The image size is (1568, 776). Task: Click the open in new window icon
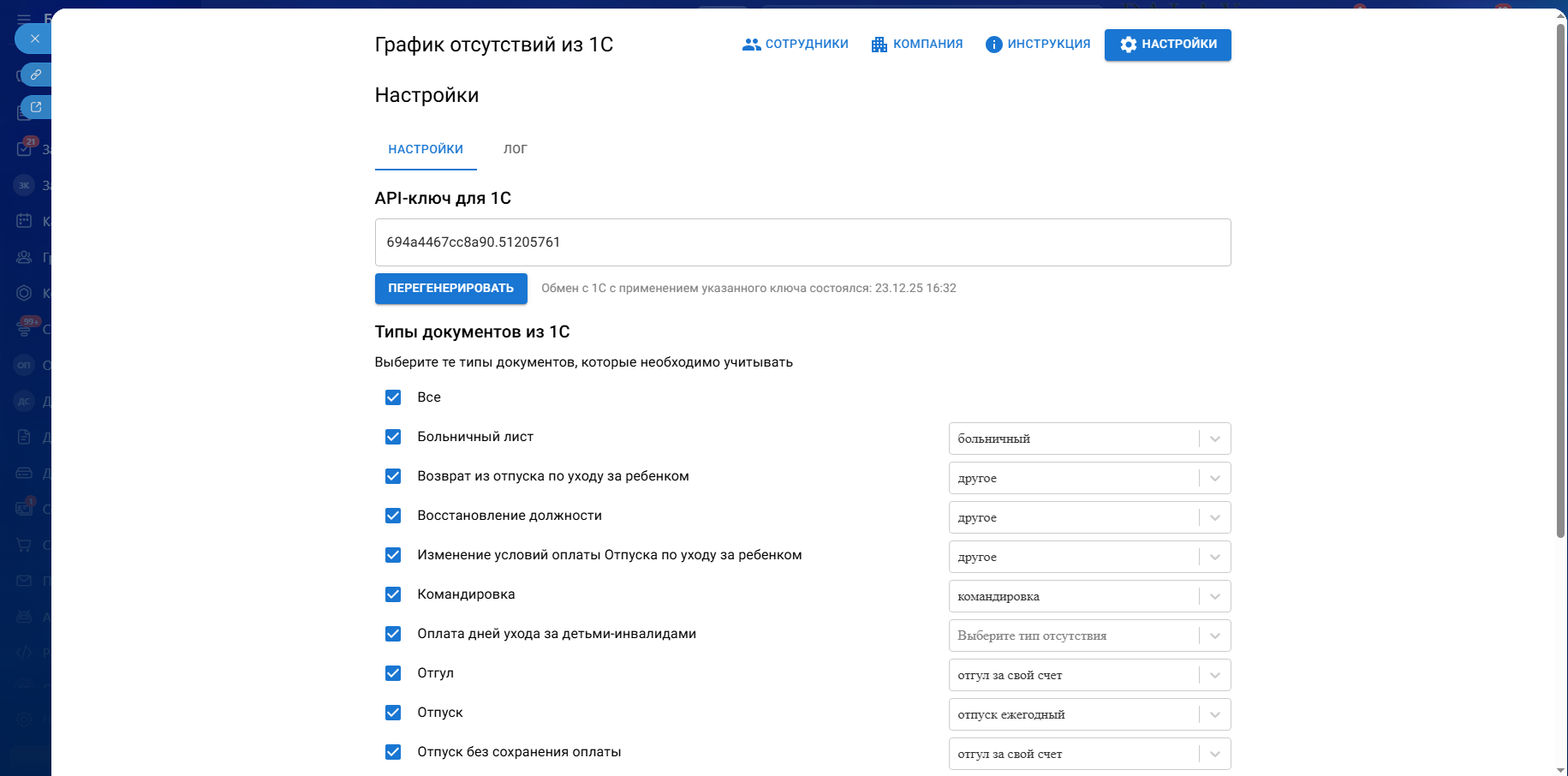[36, 107]
